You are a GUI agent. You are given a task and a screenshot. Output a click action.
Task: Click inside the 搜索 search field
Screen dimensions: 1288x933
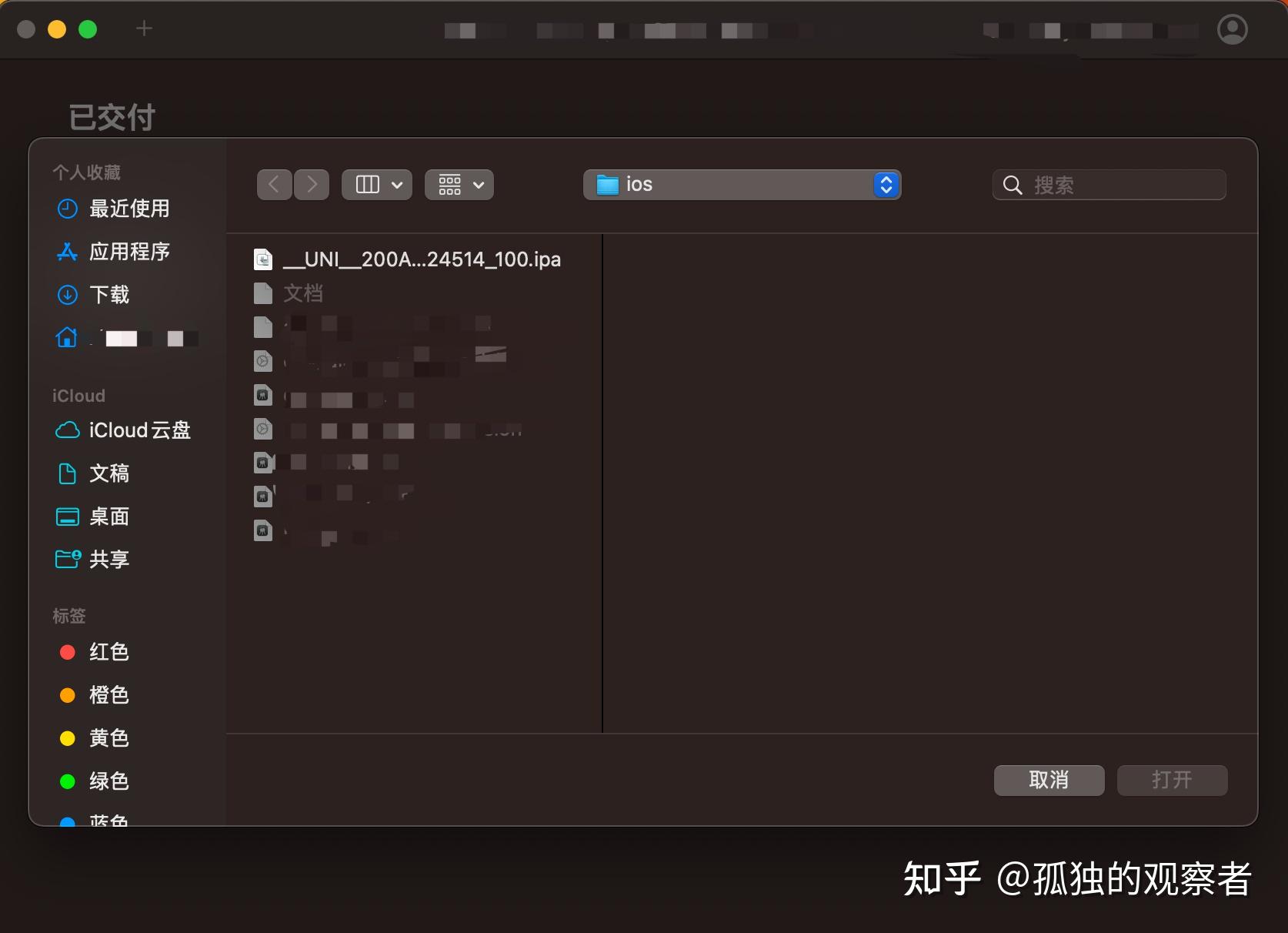click(1108, 185)
